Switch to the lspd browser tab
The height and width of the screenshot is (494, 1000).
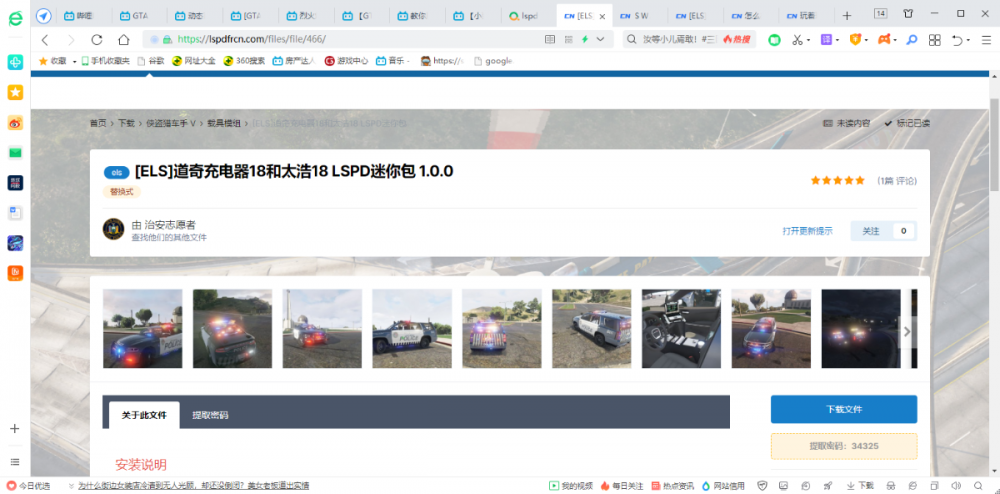(529, 16)
